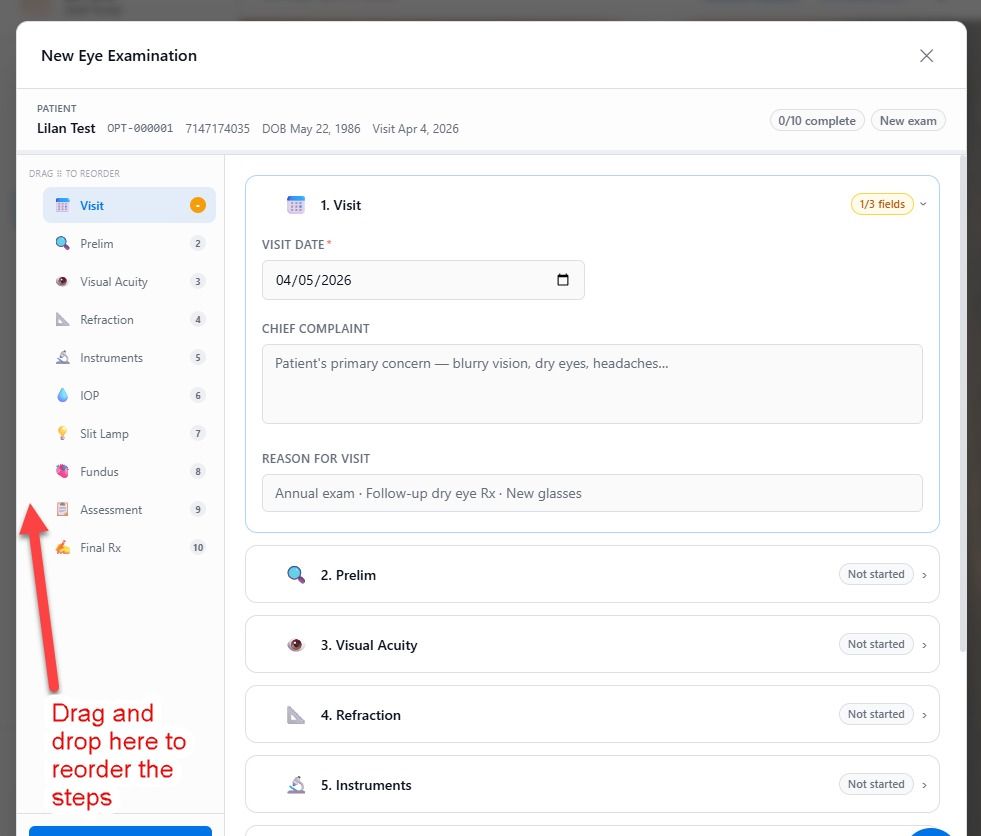Click the IOP droplet icon in sidebar
981x836 pixels.
pos(63,396)
